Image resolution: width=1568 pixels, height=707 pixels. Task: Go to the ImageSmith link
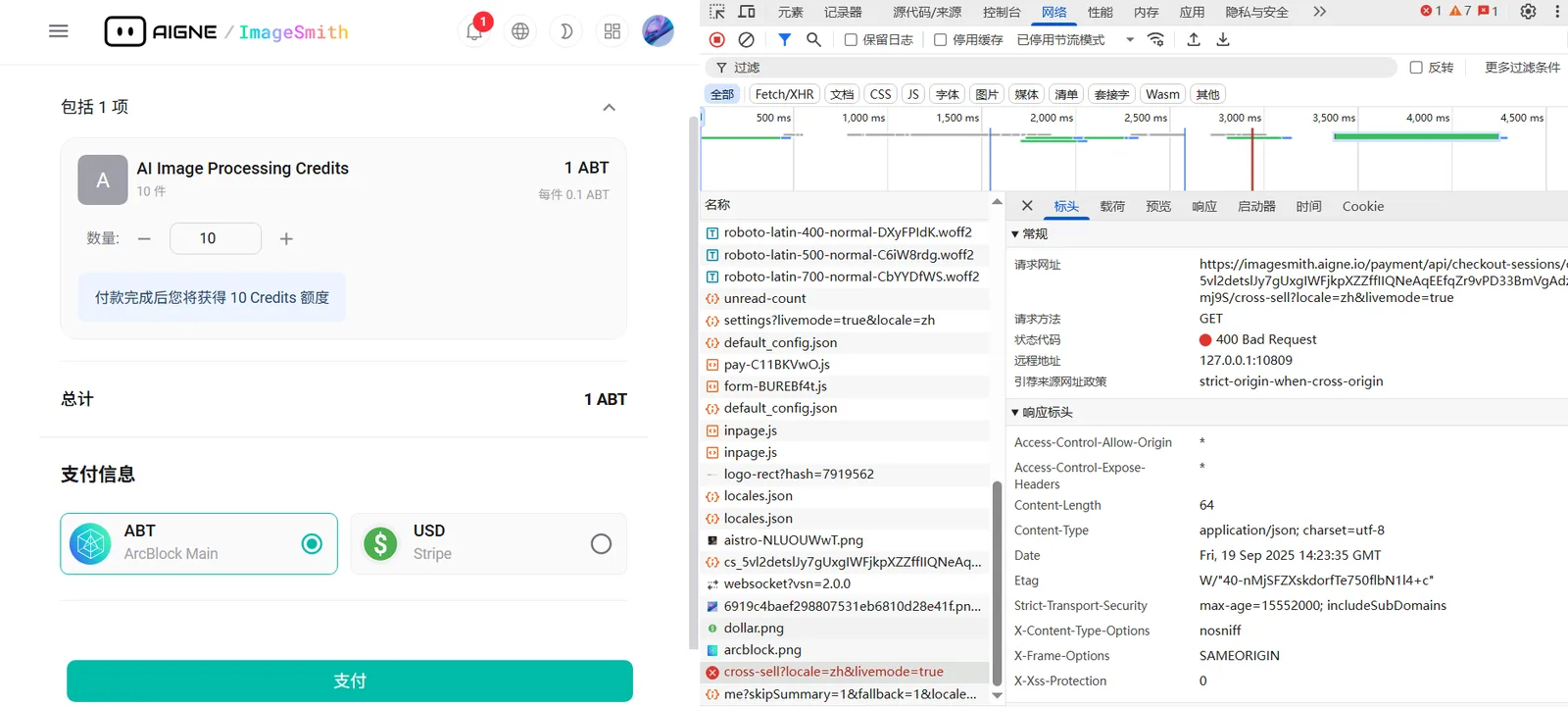(294, 32)
